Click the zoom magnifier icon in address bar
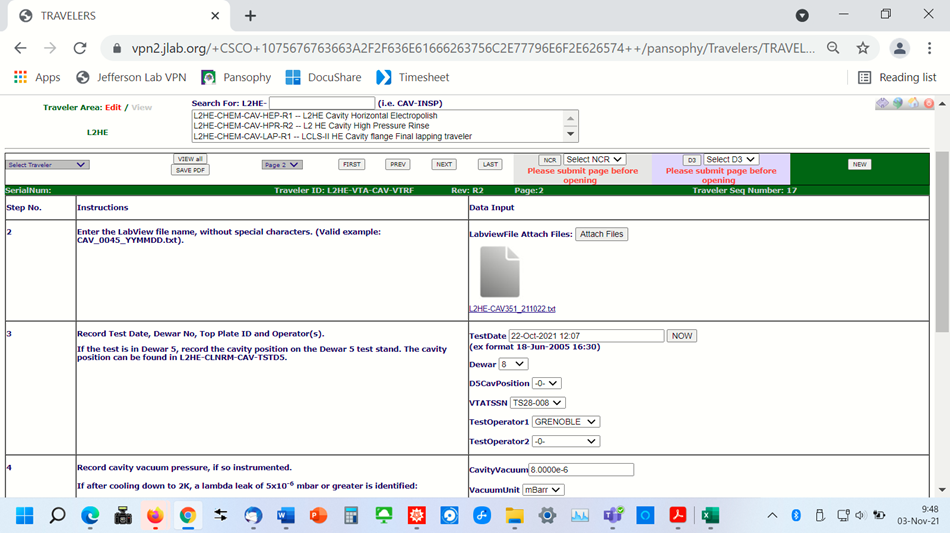Screen dimensions: 950x533 [832, 48]
